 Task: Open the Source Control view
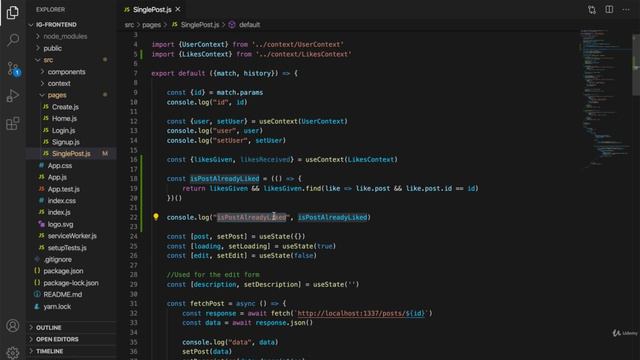pyautogui.click(x=13, y=68)
